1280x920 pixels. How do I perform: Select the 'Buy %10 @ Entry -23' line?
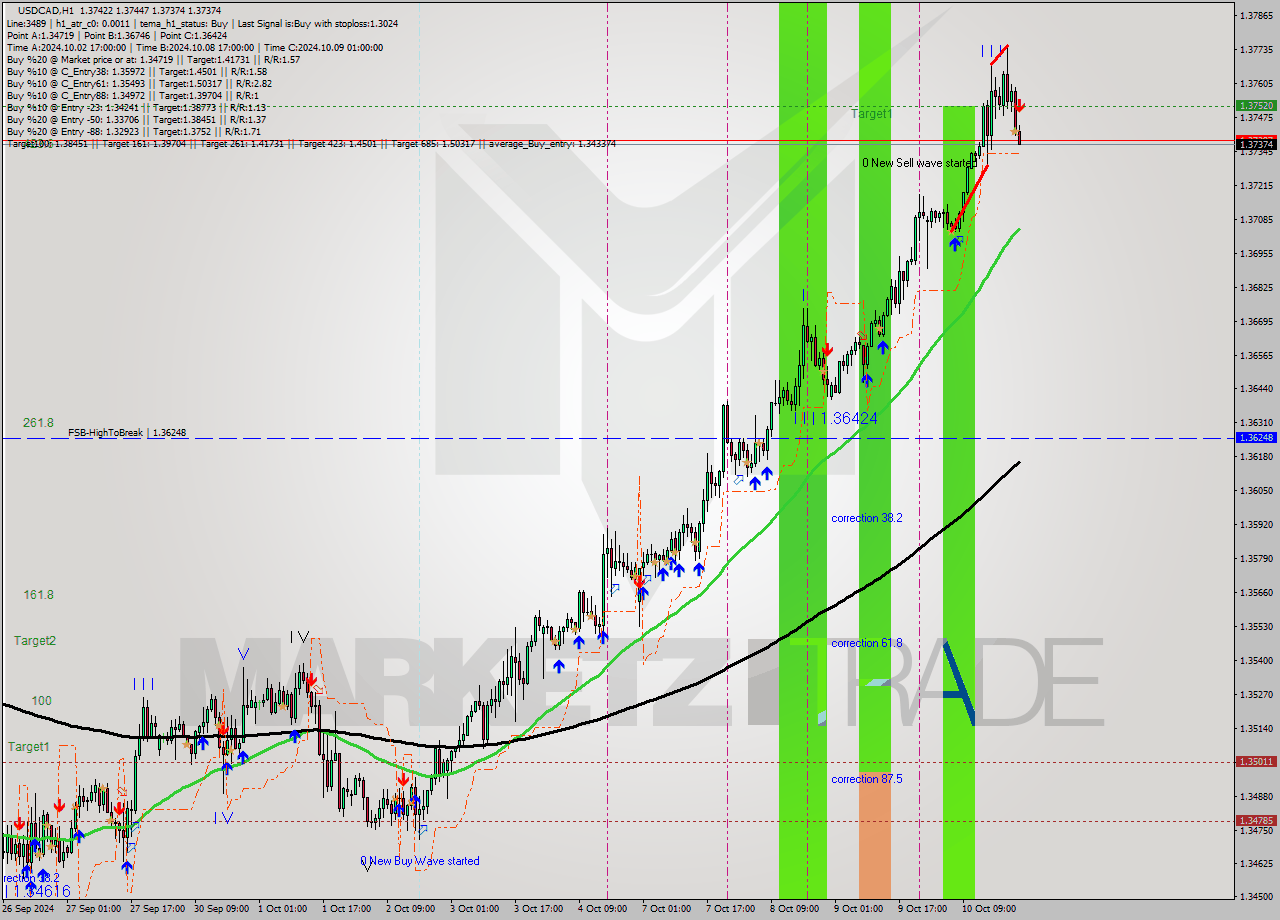tap(136, 107)
